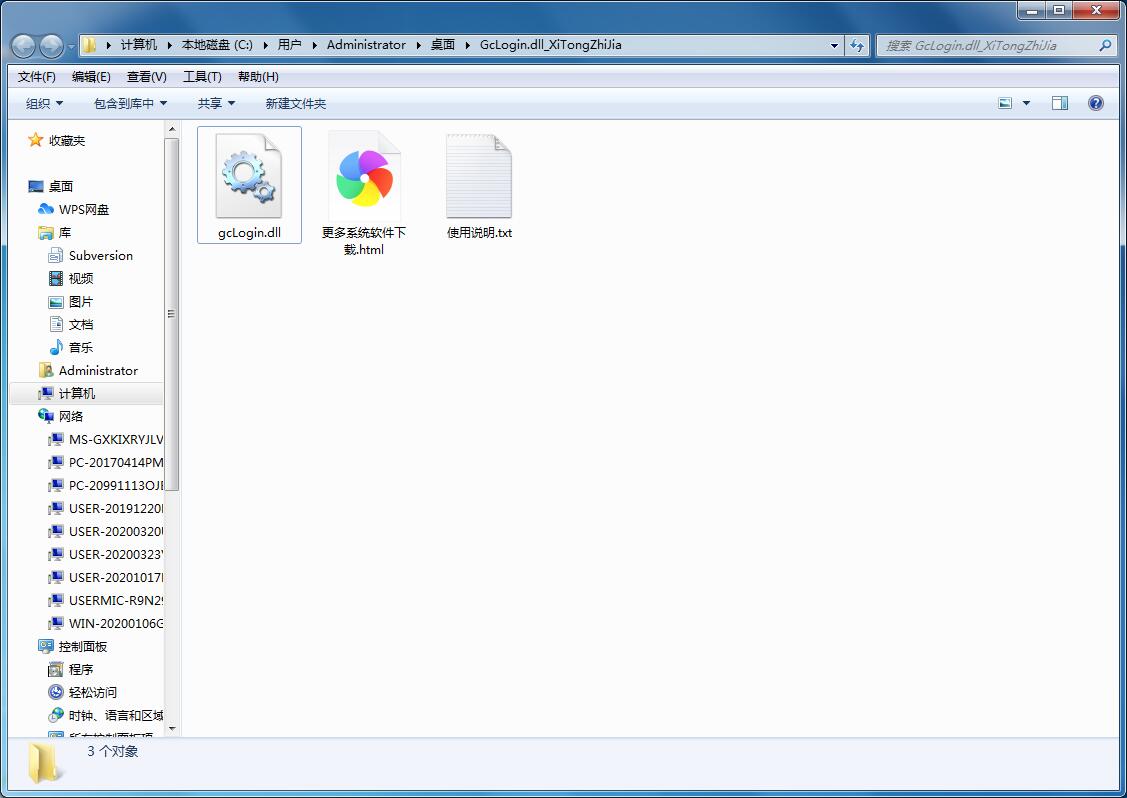Open the 组织 dropdown
The image size is (1127, 798).
[45, 104]
